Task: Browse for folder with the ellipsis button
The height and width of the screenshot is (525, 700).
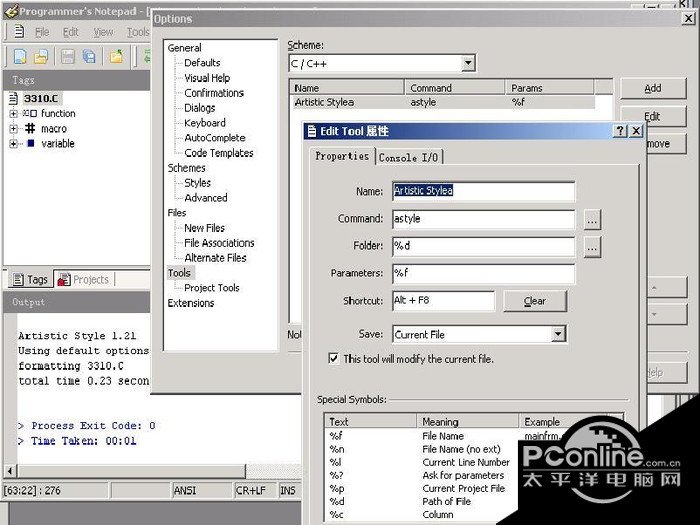Action: (x=592, y=246)
